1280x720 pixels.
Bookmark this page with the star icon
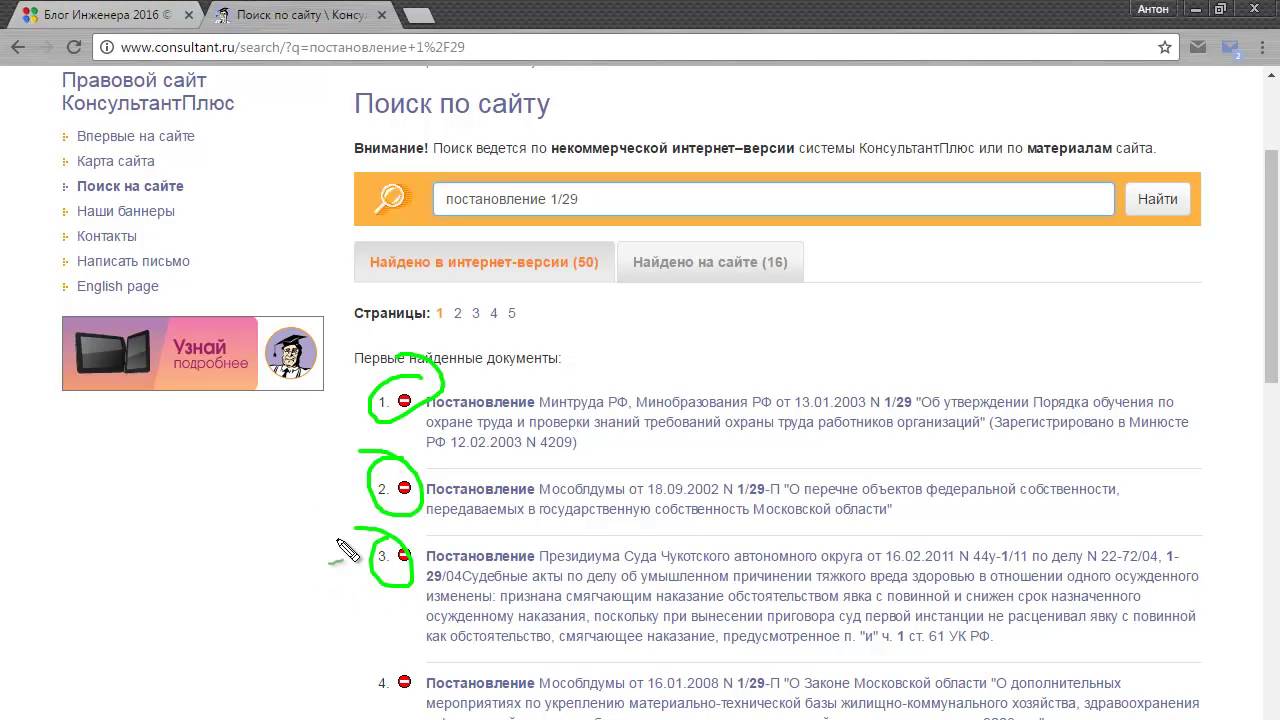pyautogui.click(x=1165, y=47)
